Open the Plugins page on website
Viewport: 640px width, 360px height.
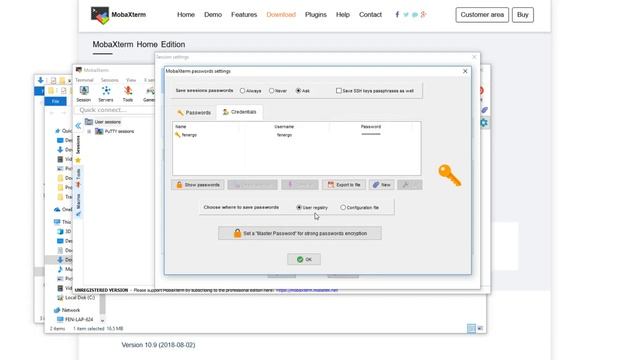tap(316, 15)
